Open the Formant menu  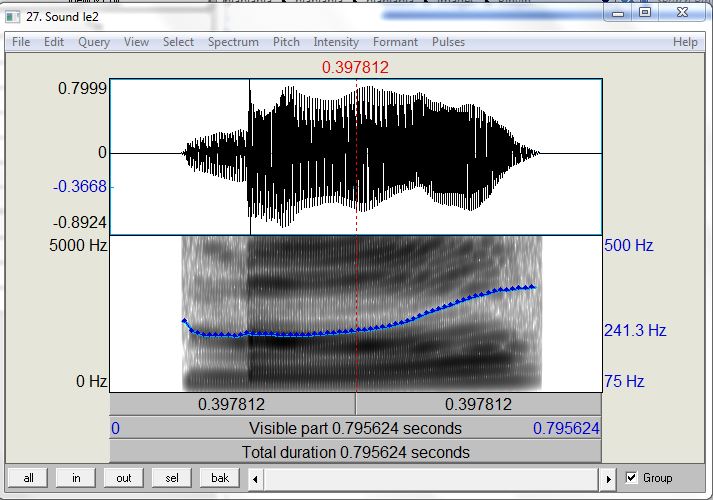coord(395,42)
